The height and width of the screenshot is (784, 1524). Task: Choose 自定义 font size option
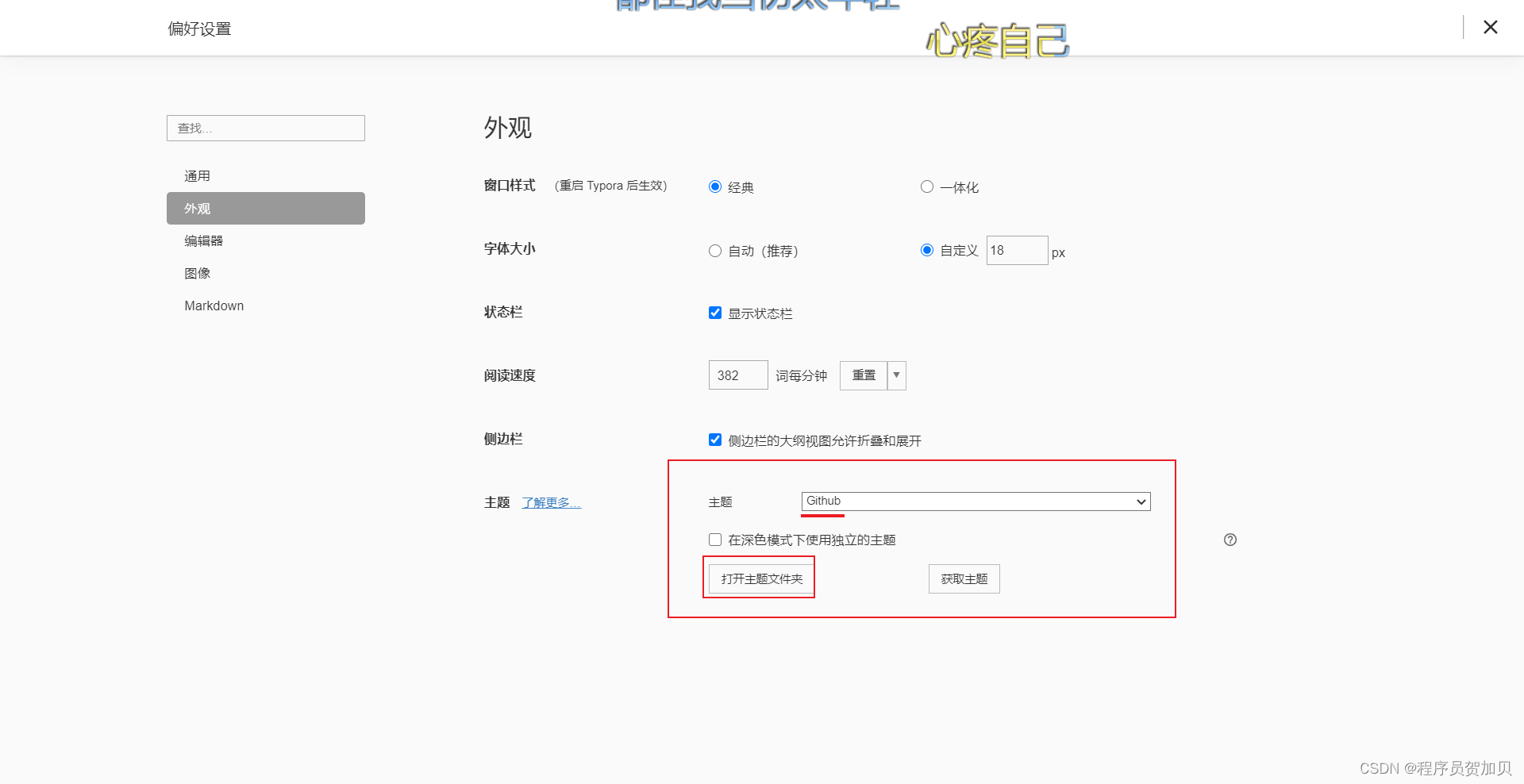(926, 250)
